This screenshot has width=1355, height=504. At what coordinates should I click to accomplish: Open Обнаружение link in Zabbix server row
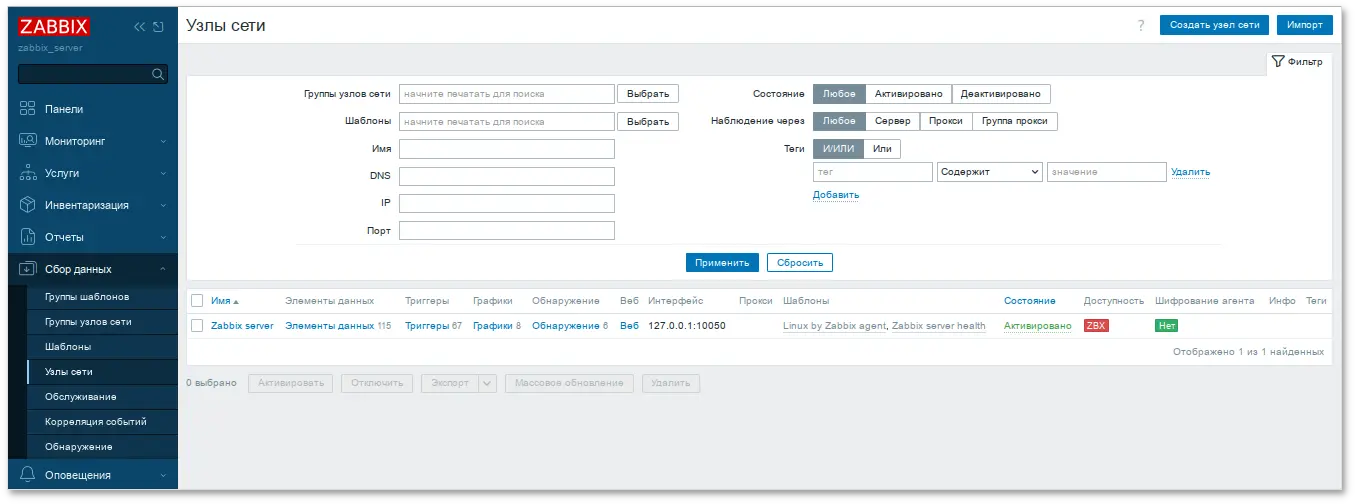pos(566,326)
